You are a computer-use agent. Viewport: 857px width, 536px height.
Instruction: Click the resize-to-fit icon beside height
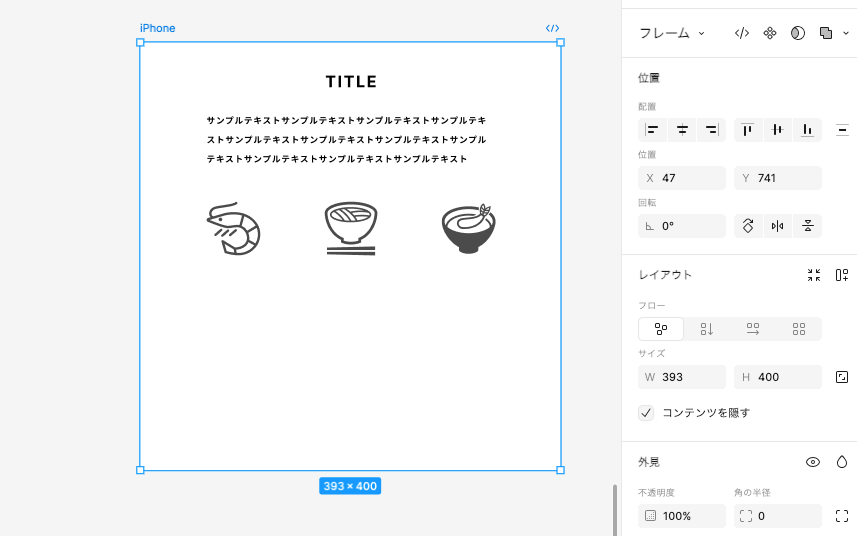tap(842, 377)
